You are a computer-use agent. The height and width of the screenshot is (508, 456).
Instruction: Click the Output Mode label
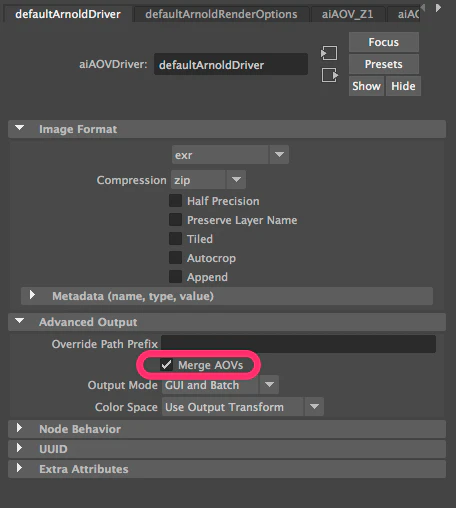point(122,385)
